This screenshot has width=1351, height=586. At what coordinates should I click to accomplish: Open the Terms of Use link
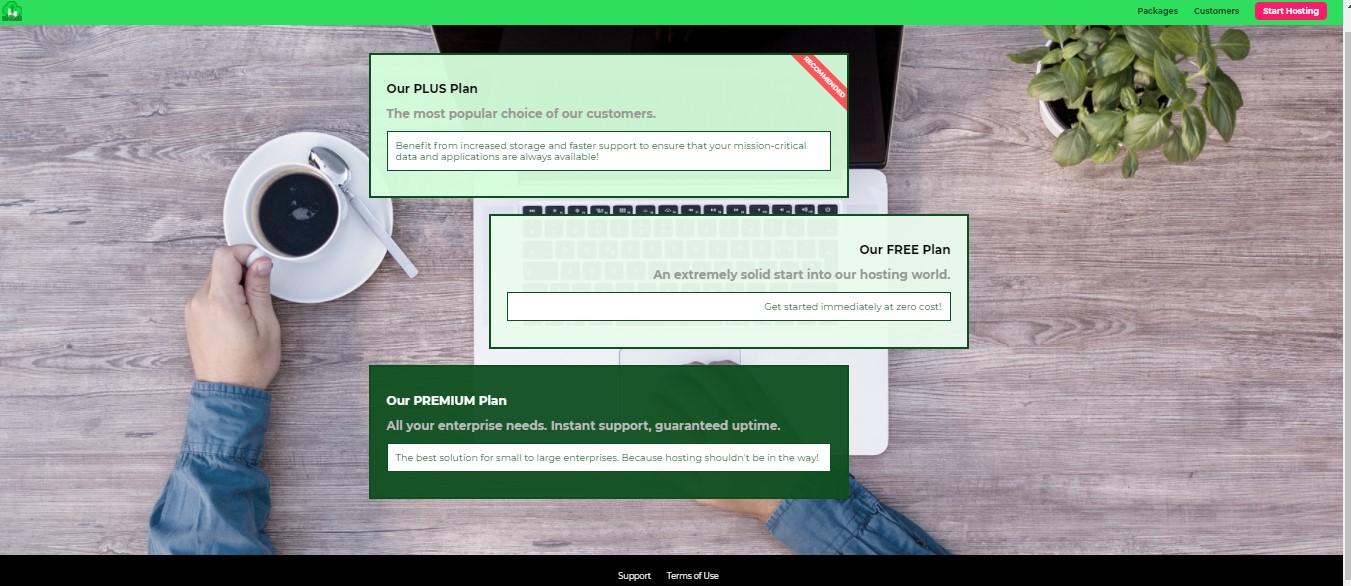[692, 576]
